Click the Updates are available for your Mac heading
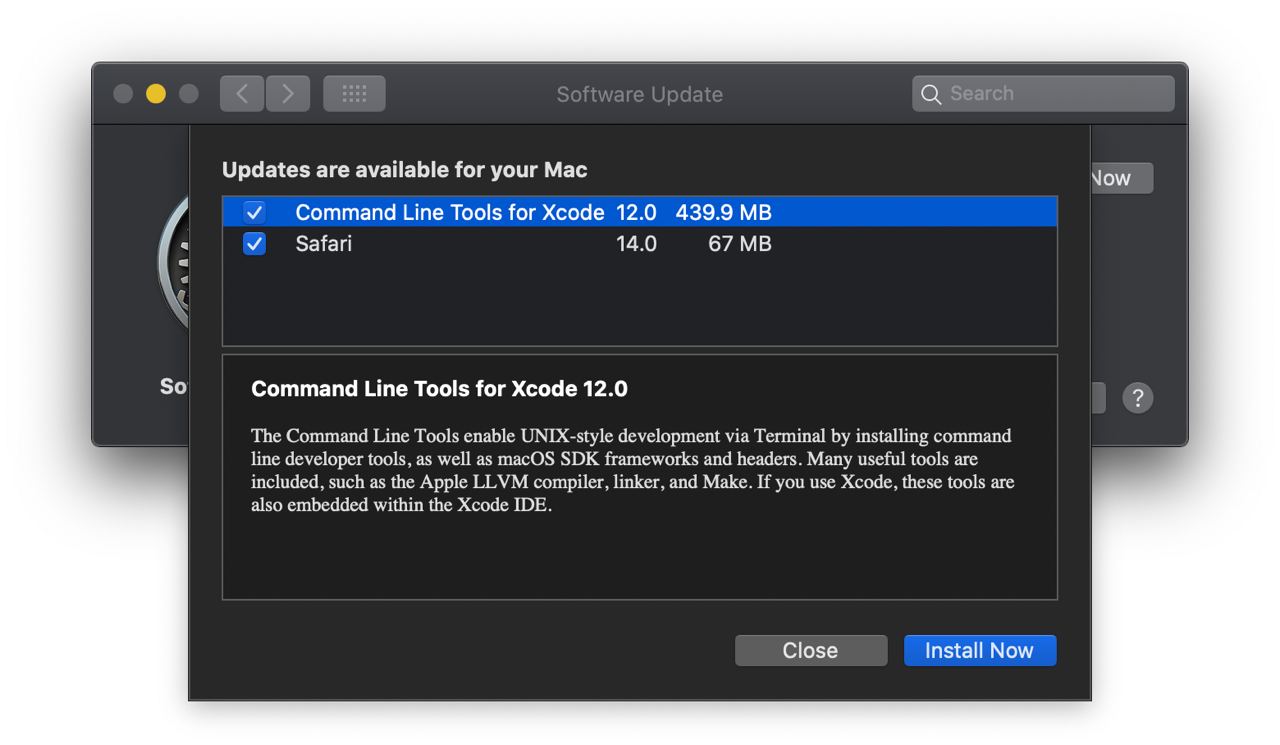The width and height of the screenshot is (1280, 745). pyautogui.click(x=405, y=170)
